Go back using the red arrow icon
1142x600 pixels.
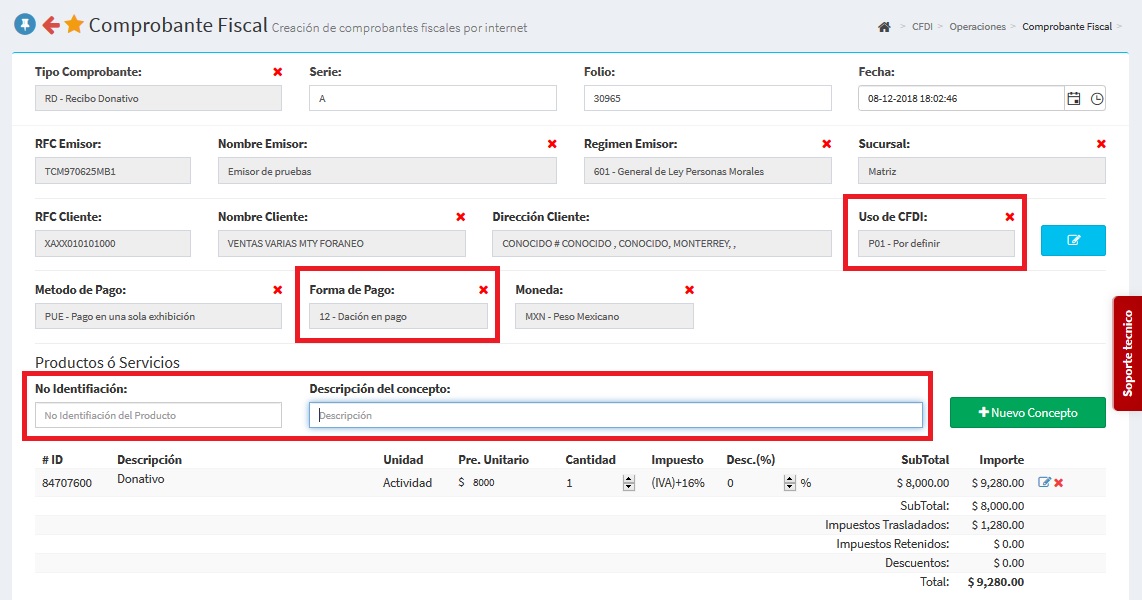click(50, 25)
